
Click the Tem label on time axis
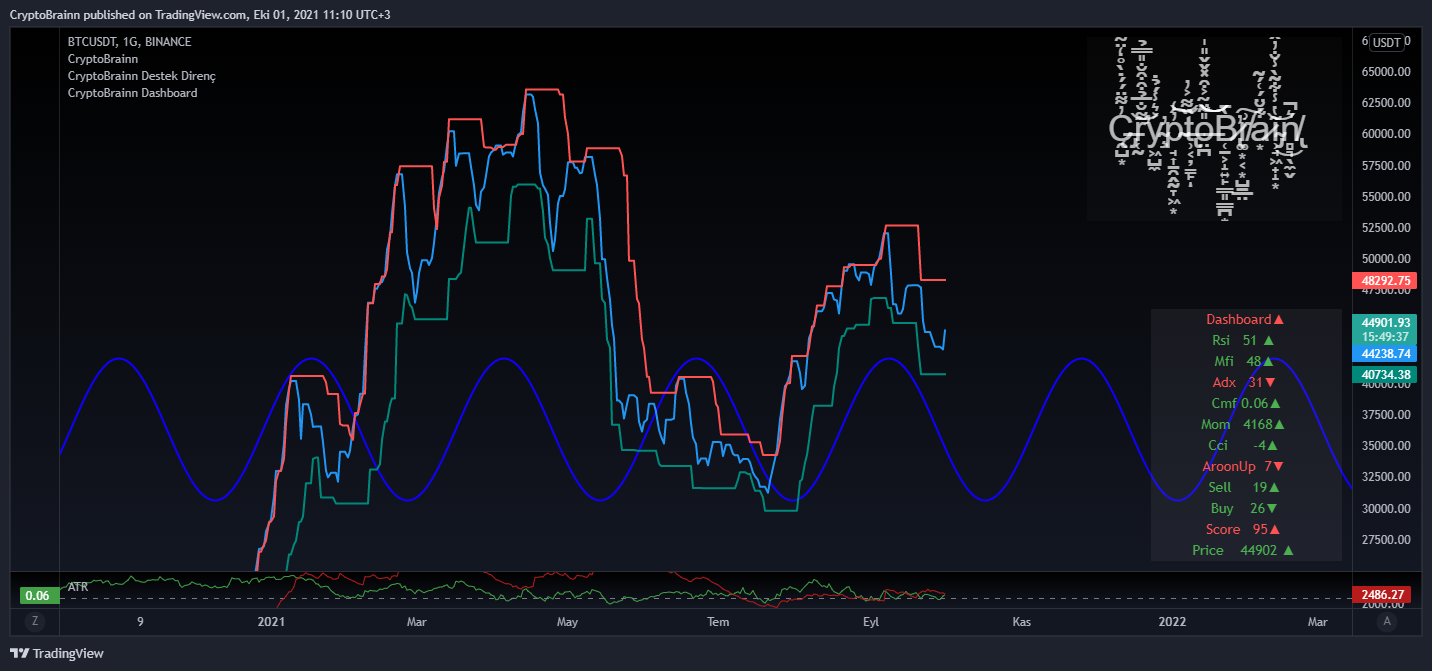click(x=718, y=622)
